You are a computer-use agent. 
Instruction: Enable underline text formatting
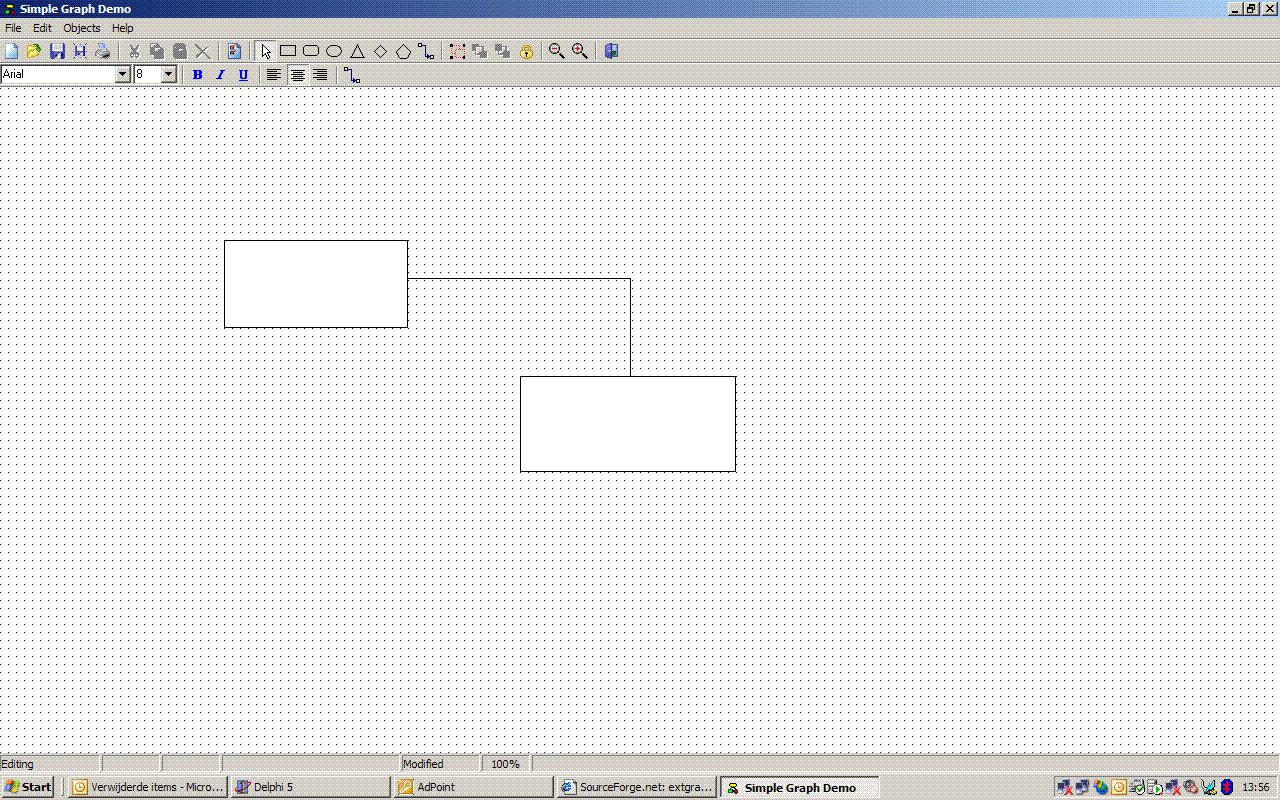point(243,74)
